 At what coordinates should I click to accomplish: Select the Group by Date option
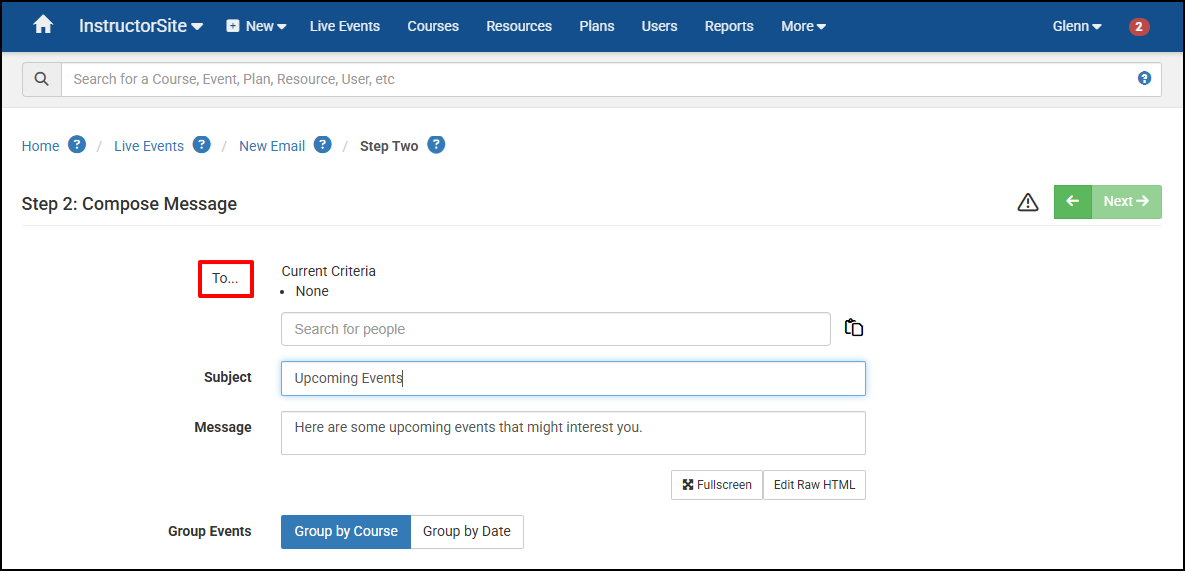click(x=467, y=531)
